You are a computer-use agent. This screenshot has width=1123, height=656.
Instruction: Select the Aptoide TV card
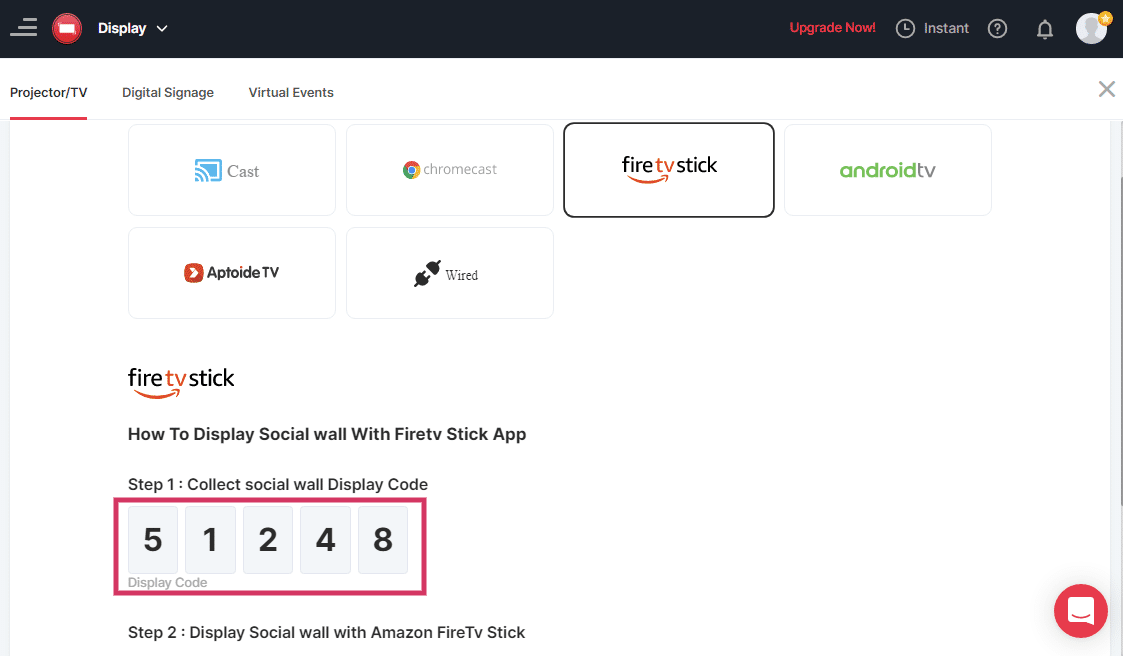coord(232,273)
